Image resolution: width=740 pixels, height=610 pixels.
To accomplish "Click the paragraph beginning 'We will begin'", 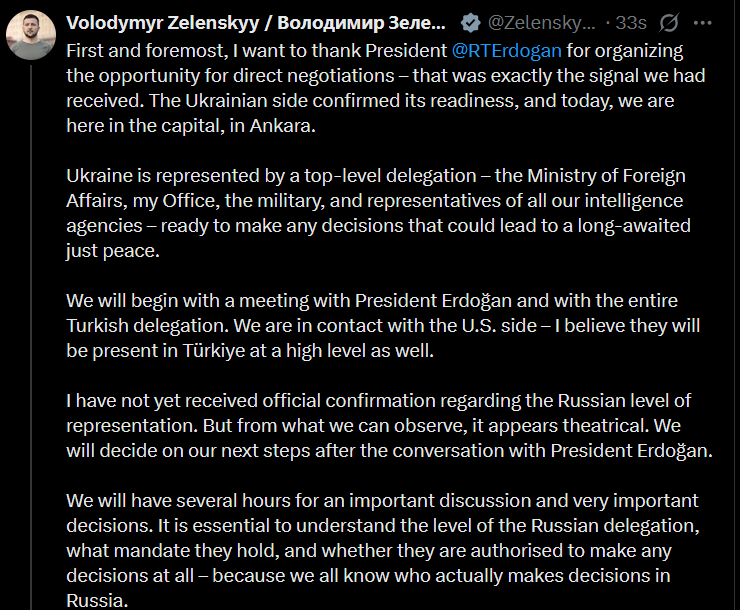I will (383, 326).
